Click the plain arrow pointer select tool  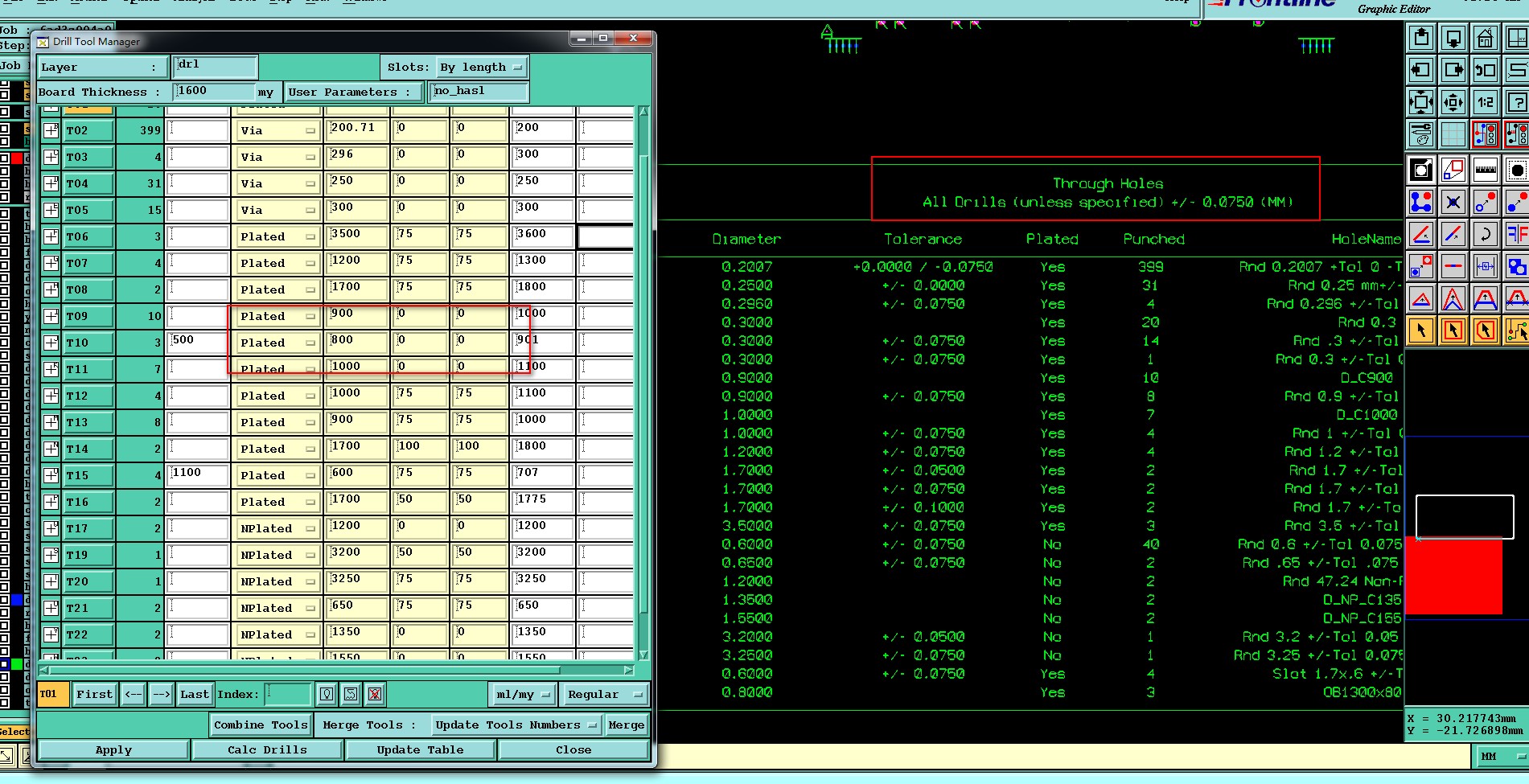coord(1421,330)
